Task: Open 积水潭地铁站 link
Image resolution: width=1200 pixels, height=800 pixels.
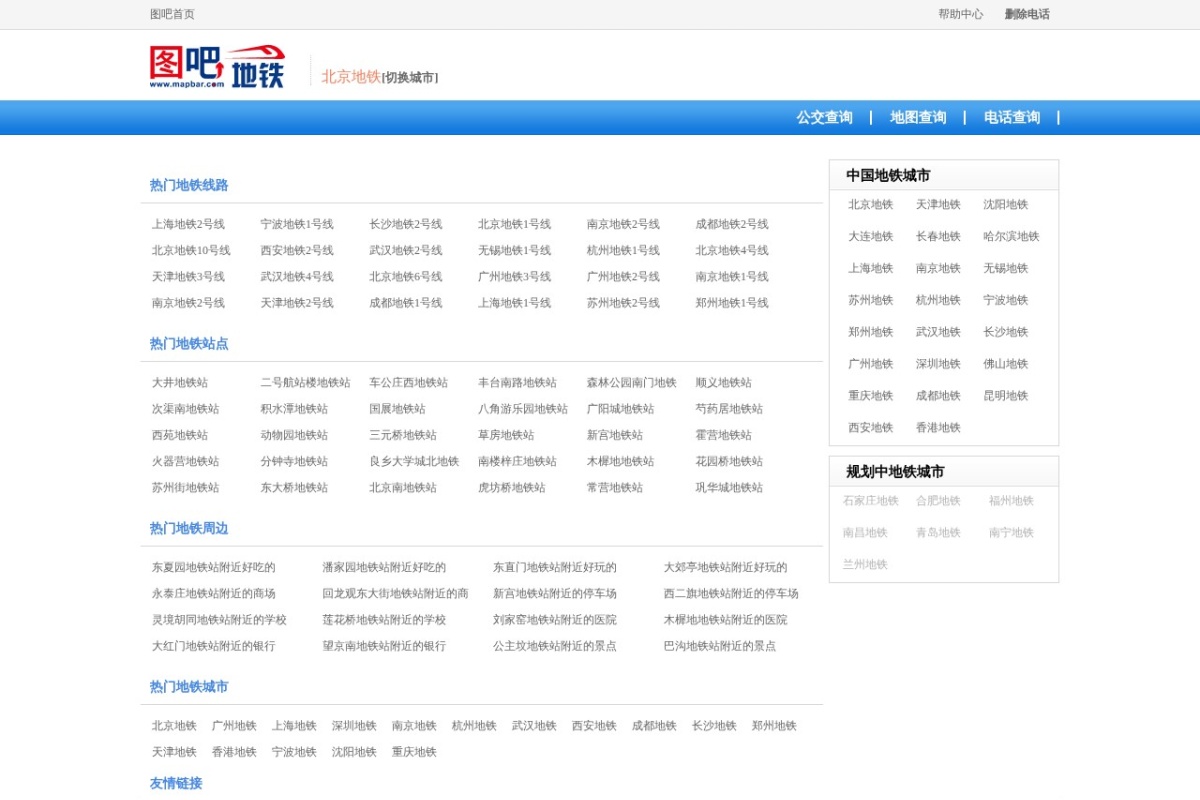Action: [x=294, y=408]
